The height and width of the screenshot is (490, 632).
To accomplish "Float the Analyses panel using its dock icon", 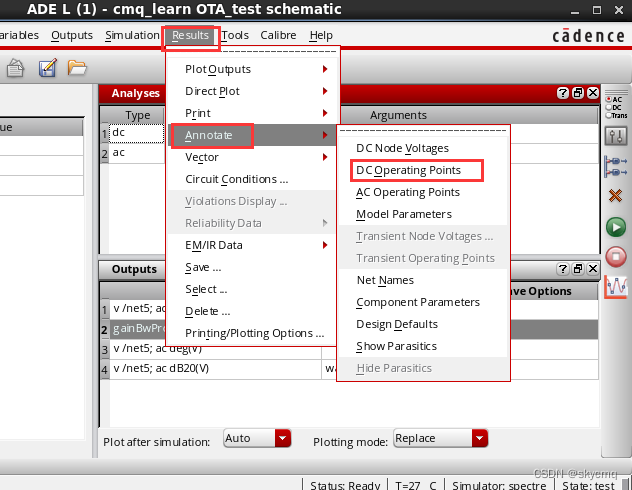I will tap(578, 93).
